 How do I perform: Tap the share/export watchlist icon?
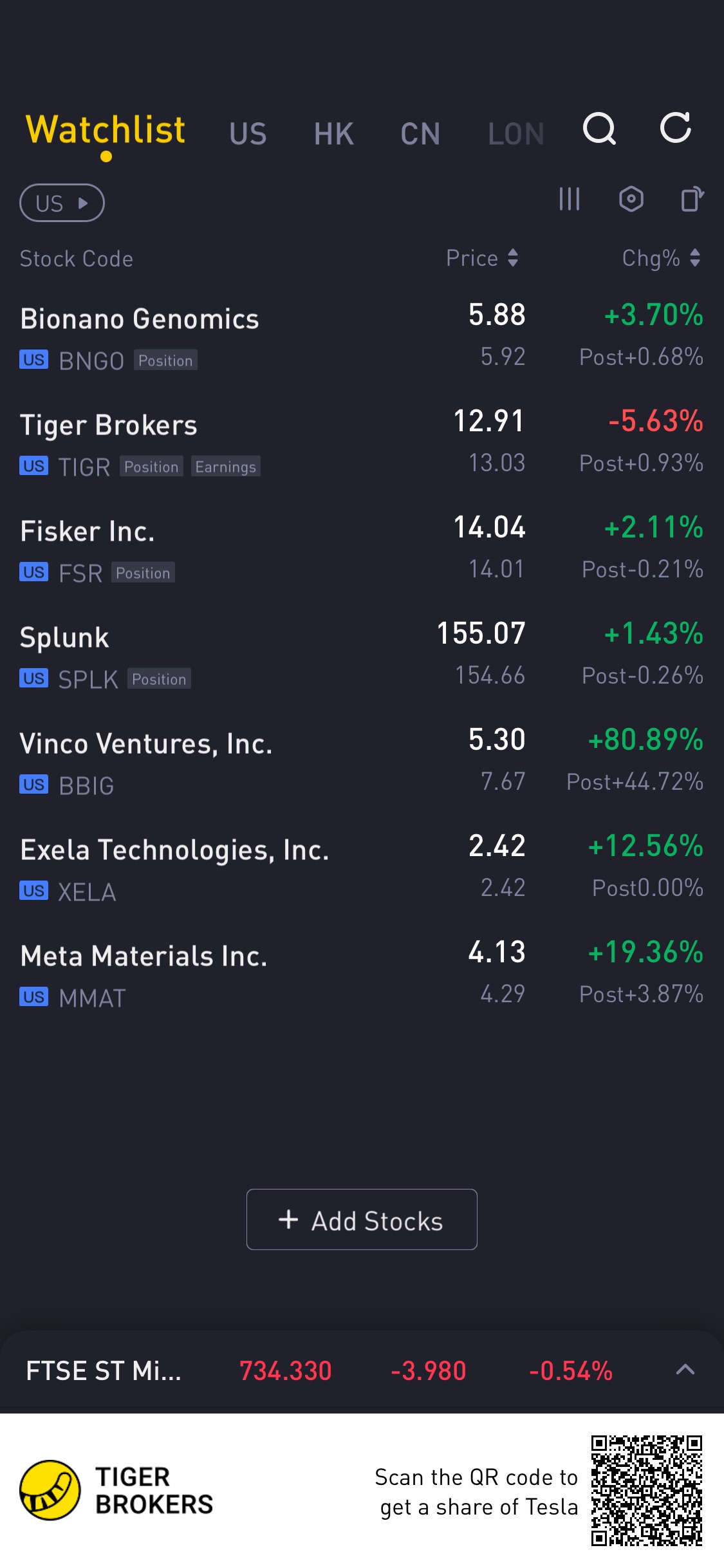[692, 200]
